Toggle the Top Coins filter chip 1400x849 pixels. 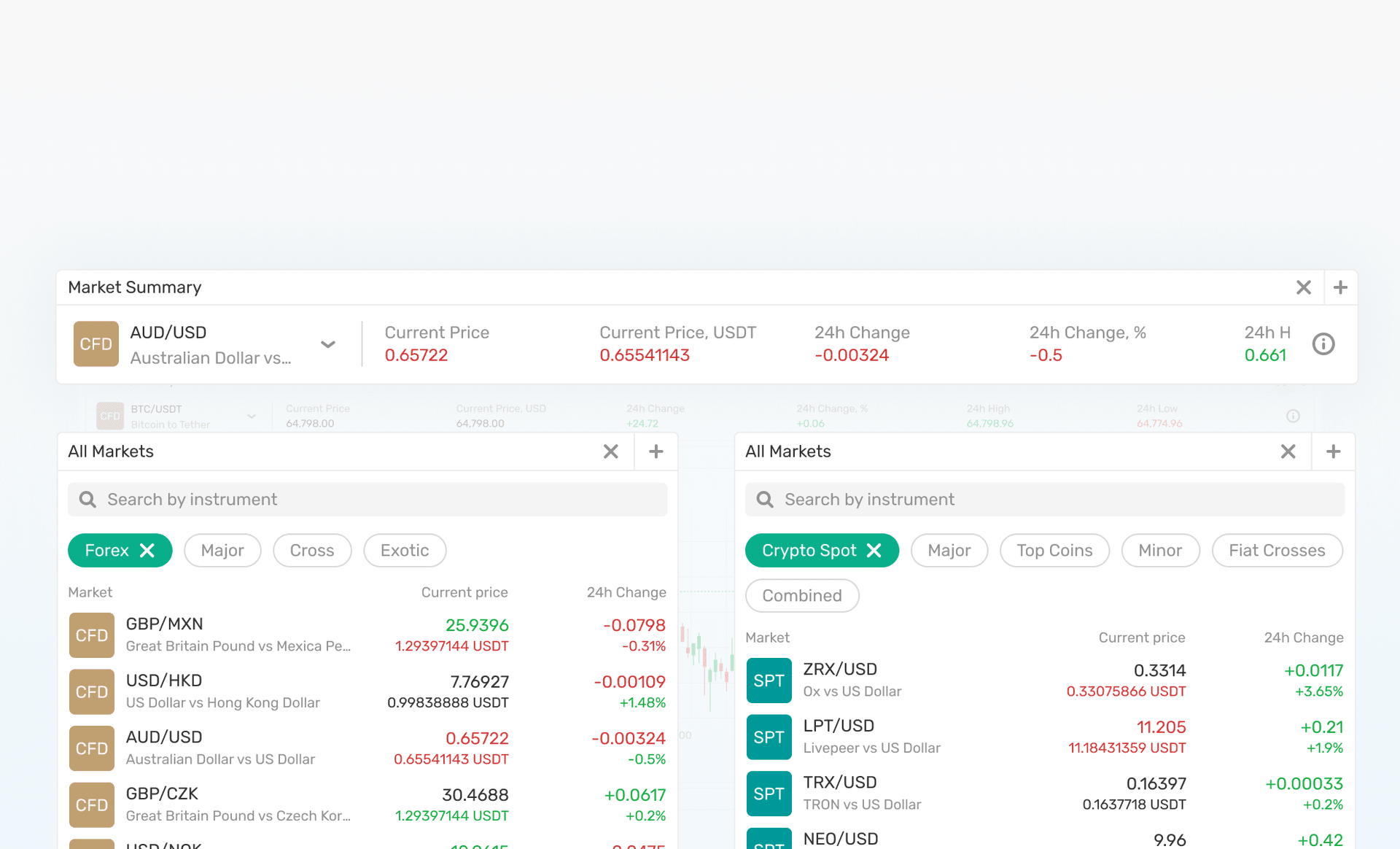(1054, 551)
